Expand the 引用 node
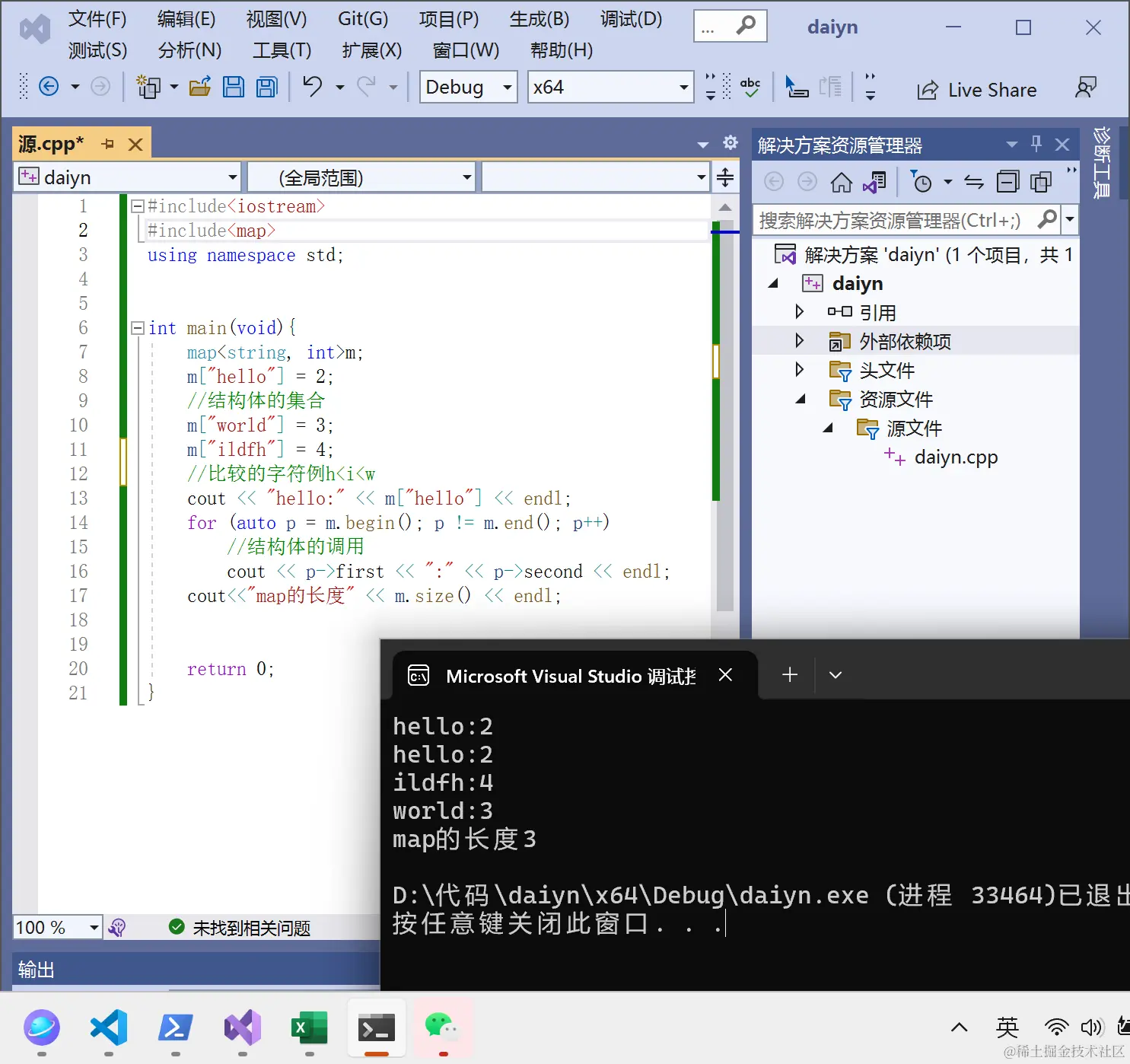The height and width of the screenshot is (1064, 1130). click(799, 311)
